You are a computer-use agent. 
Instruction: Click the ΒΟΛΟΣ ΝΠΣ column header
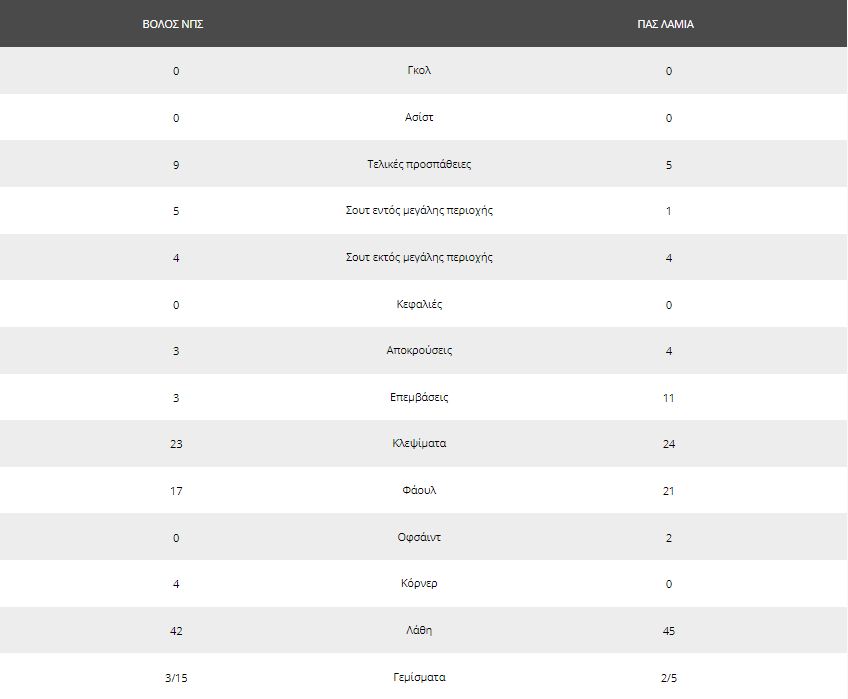173,24
